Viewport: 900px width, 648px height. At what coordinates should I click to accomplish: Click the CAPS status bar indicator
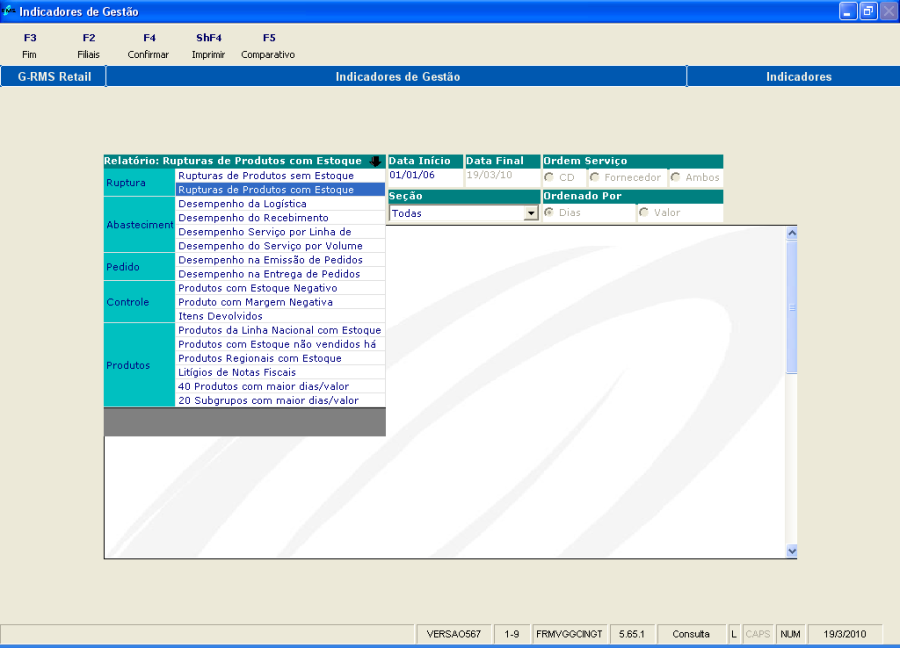pyautogui.click(x=758, y=634)
